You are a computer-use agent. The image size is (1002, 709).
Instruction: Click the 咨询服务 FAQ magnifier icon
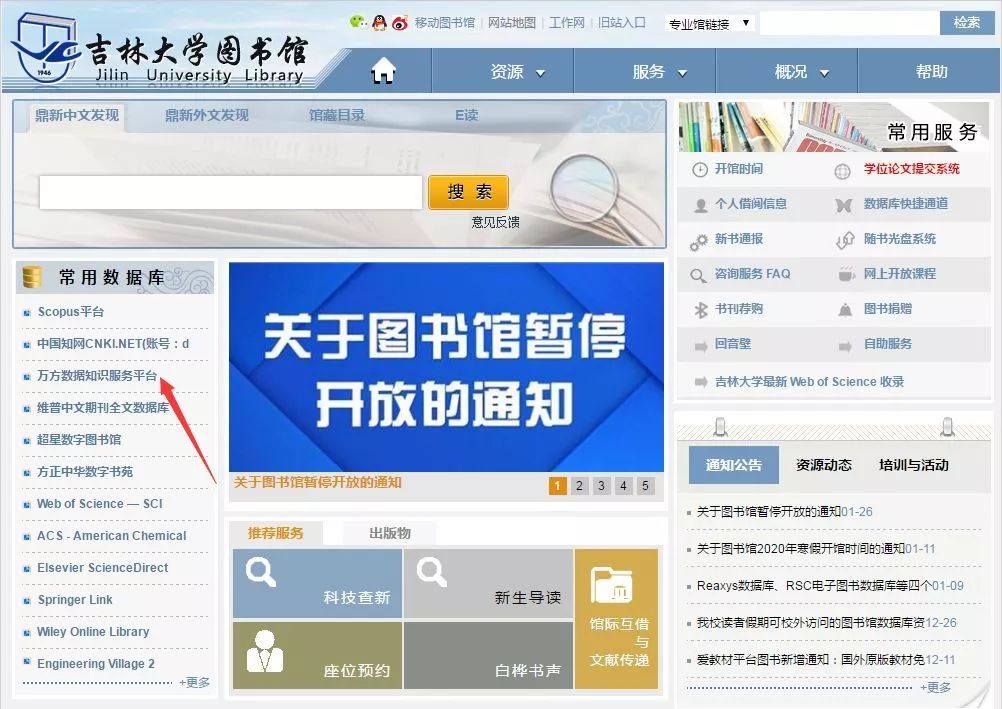click(x=699, y=275)
